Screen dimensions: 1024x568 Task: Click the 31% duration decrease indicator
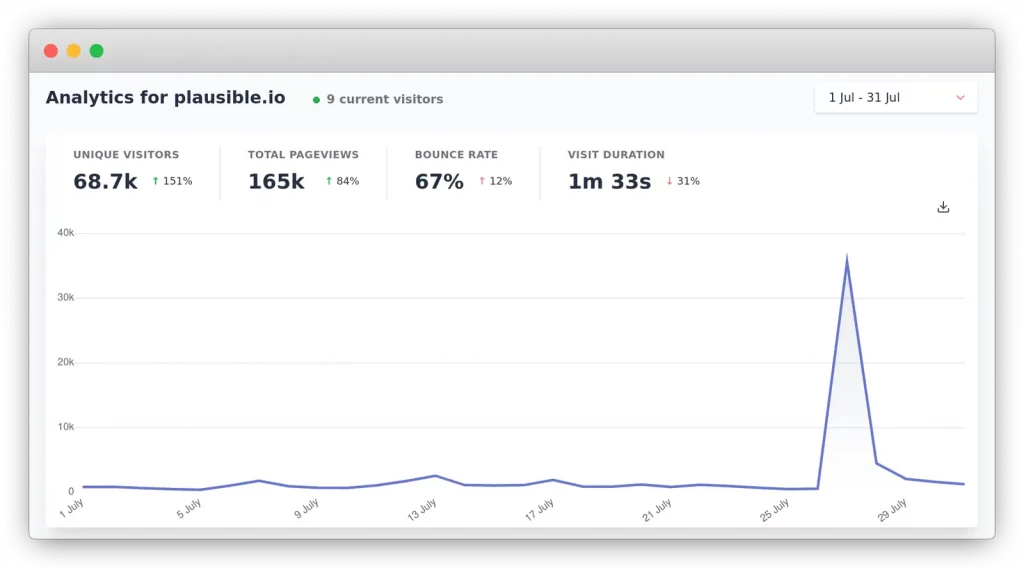pyautogui.click(x=683, y=181)
